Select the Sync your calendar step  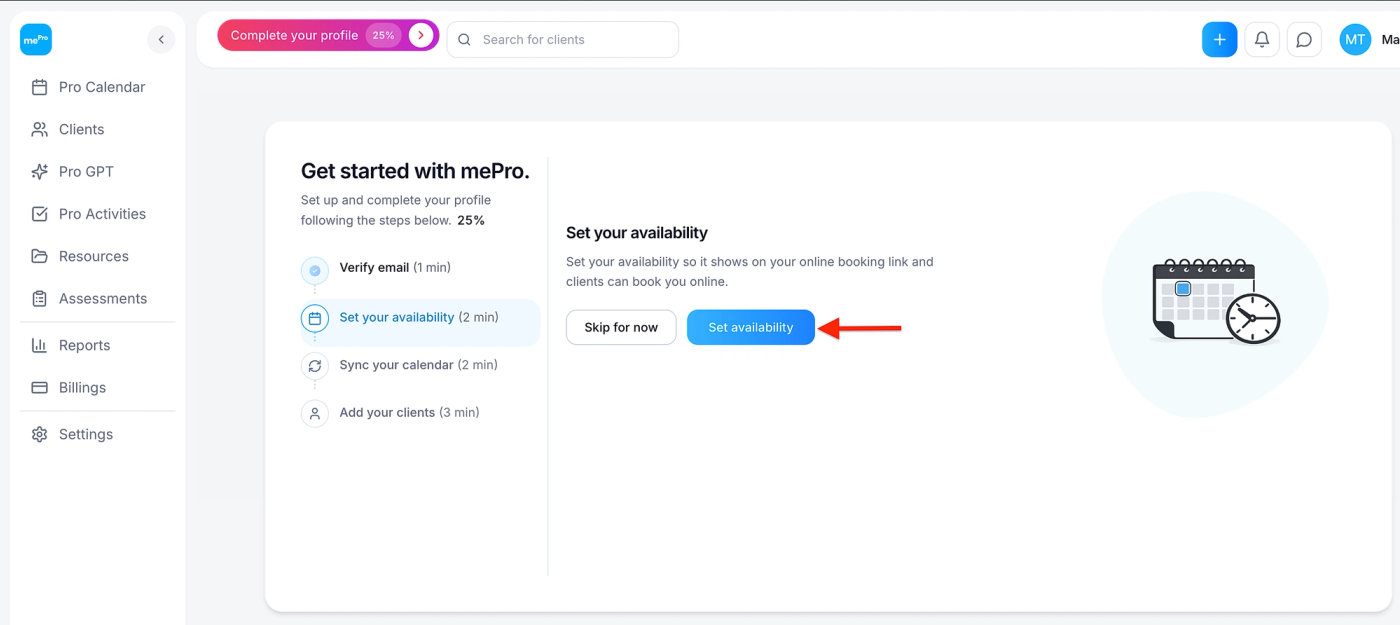tap(420, 365)
